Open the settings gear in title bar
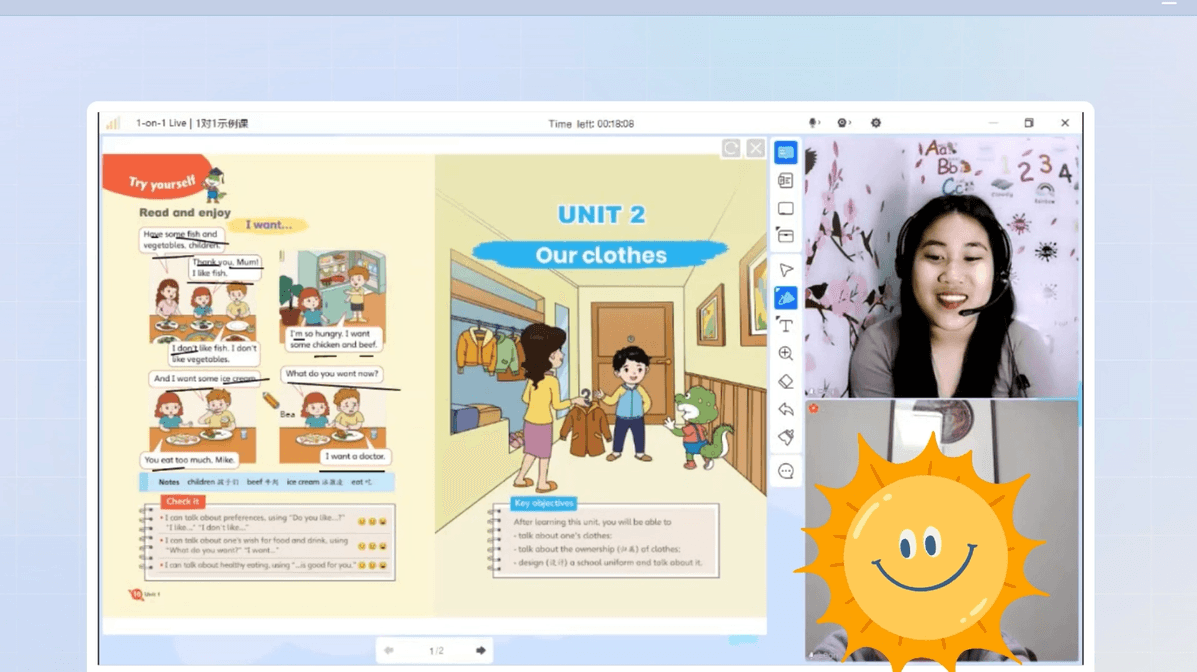Screen dimensions: 1197x672 point(875,123)
